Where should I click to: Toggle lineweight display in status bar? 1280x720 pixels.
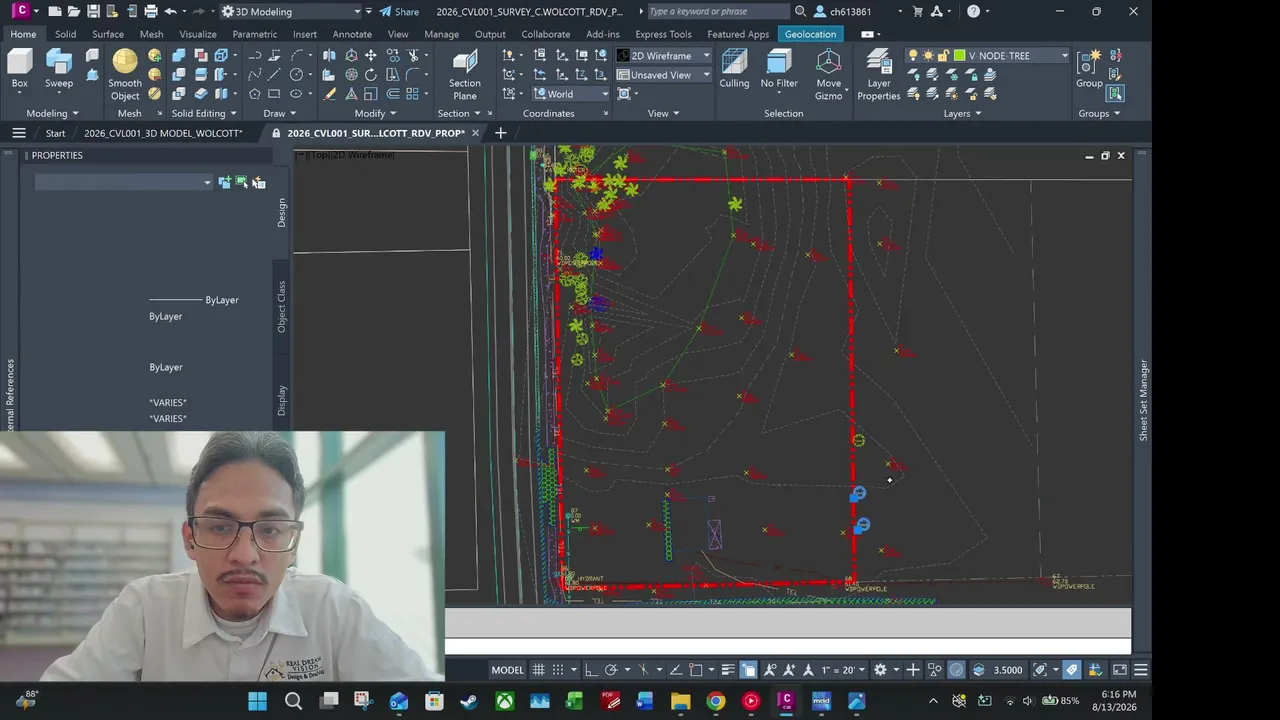point(728,670)
